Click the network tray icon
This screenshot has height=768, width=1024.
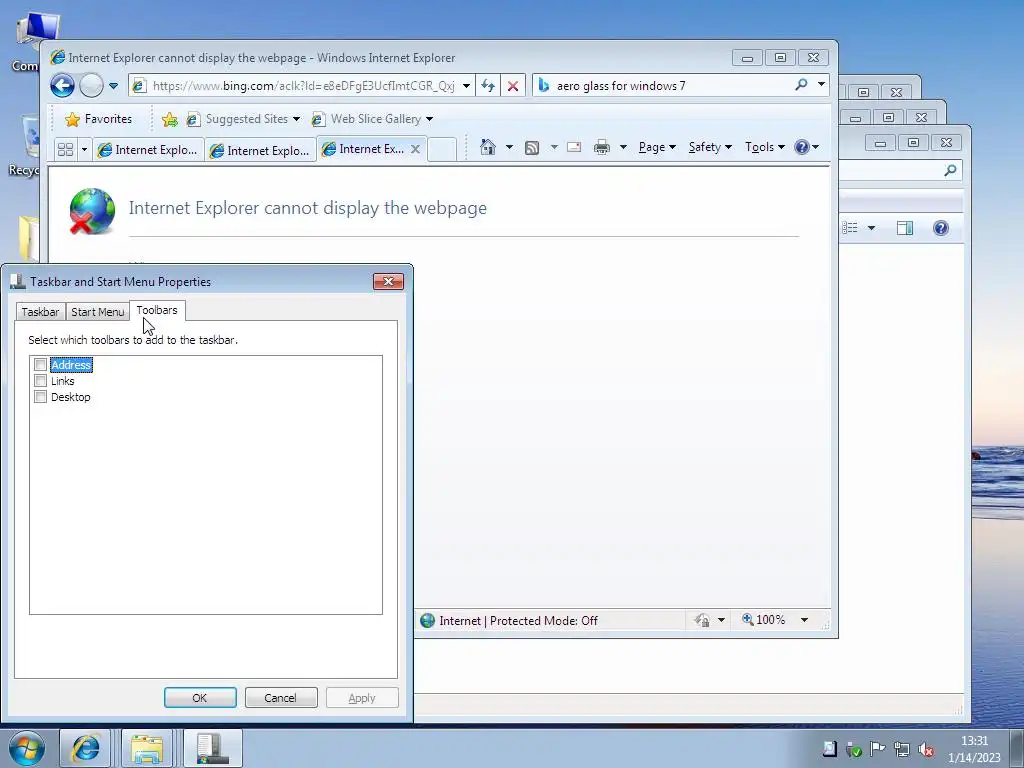[902, 749]
